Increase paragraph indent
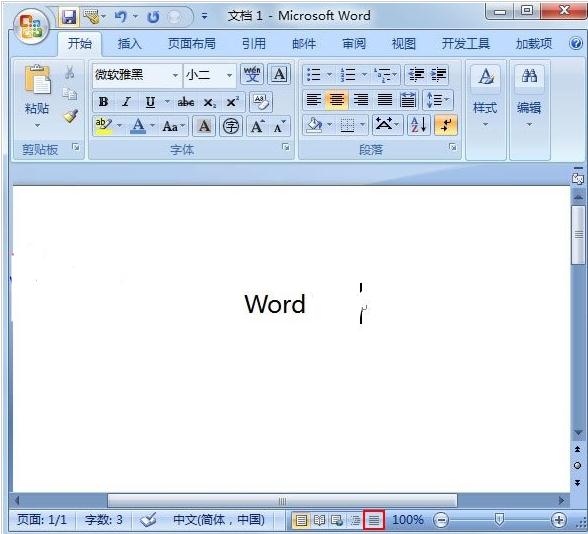 coord(438,75)
